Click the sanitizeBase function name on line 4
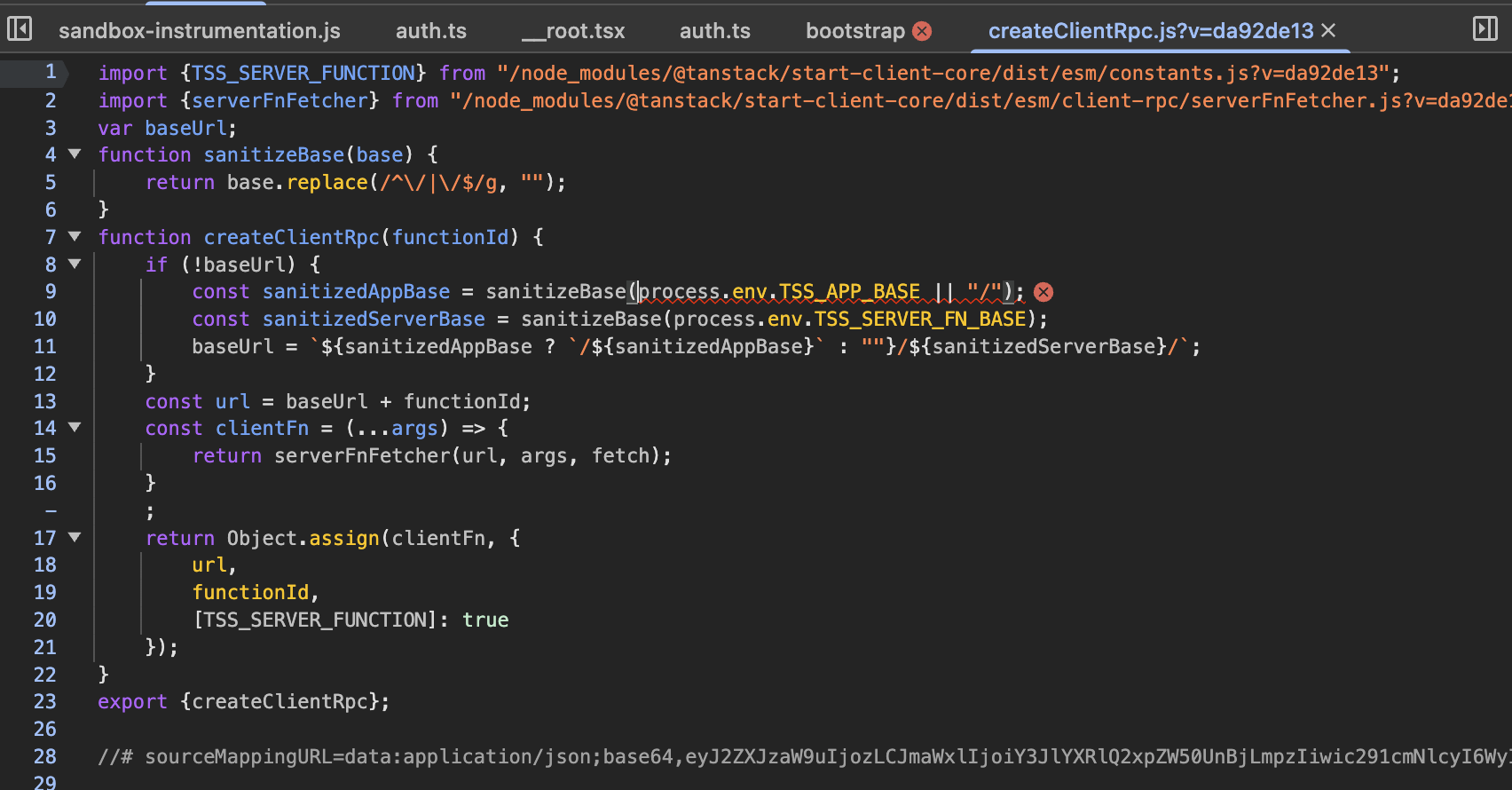 click(274, 154)
